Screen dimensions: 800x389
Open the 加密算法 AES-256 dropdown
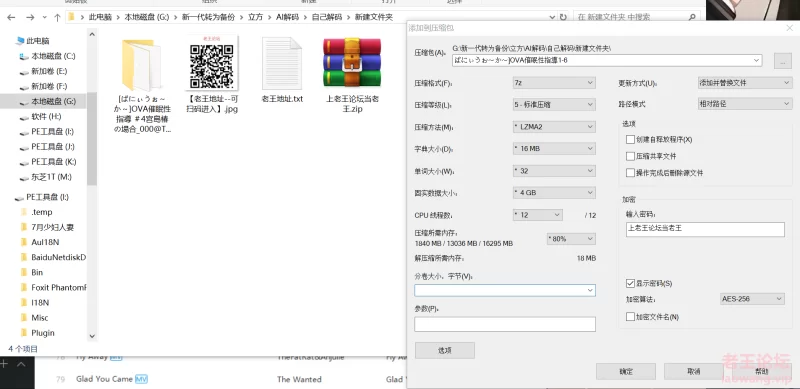(752, 299)
